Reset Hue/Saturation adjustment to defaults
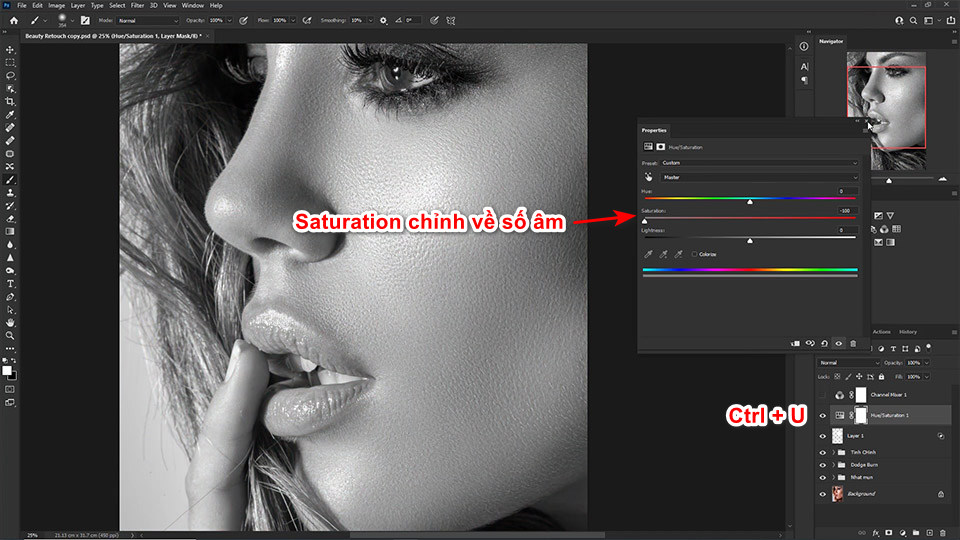Screen dimensions: 960x540 (824, 343)
